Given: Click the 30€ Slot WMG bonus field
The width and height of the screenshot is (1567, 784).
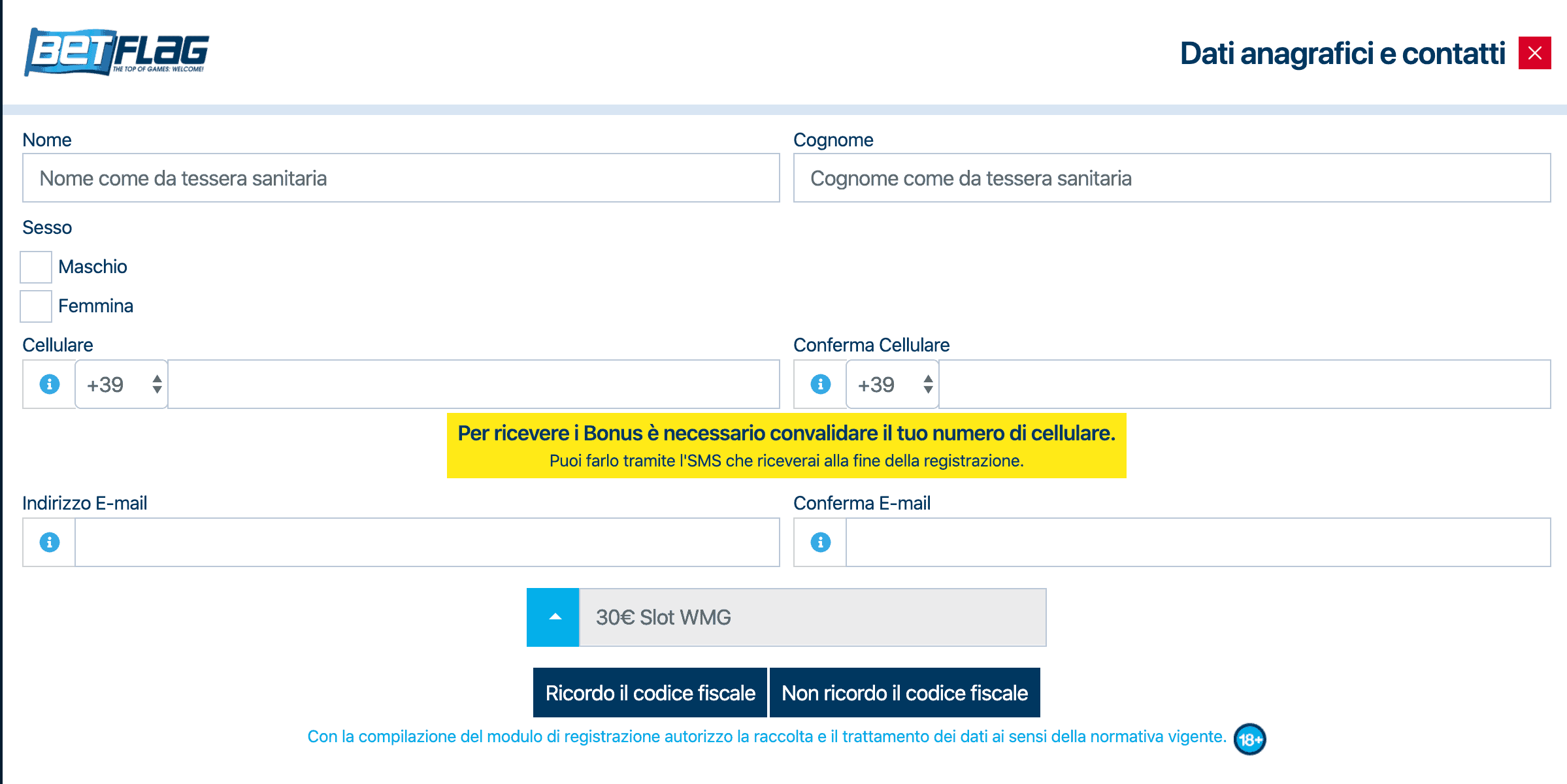Looking at the screenshot, I should (x=813, y=617).
